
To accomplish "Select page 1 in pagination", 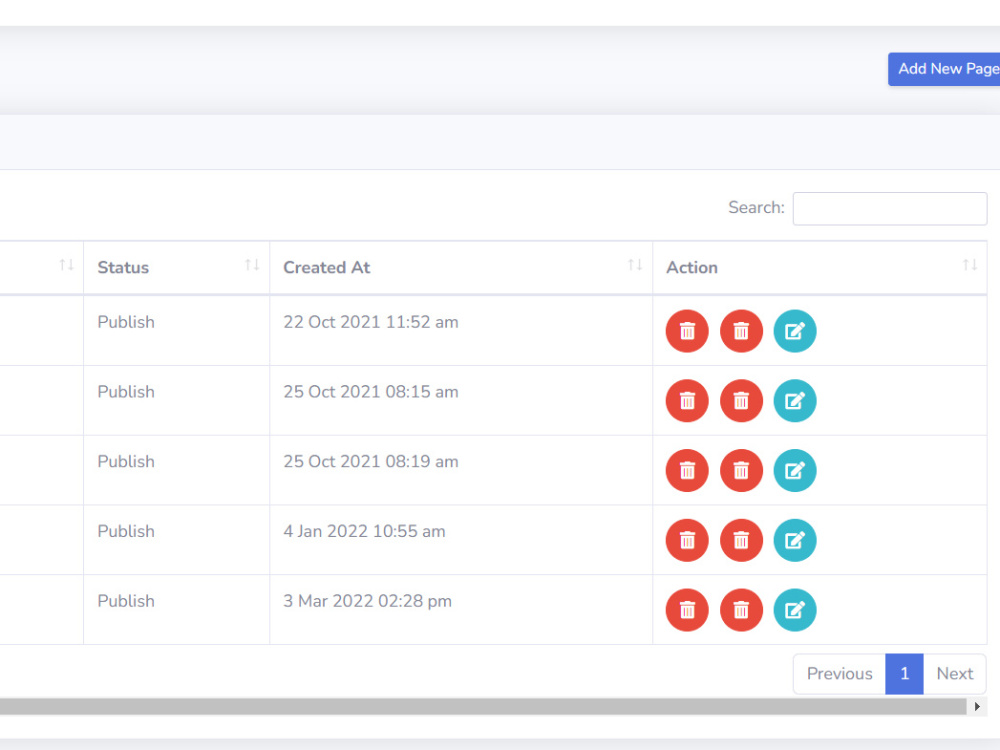I will pyautogui.click(x=904, y=673).
